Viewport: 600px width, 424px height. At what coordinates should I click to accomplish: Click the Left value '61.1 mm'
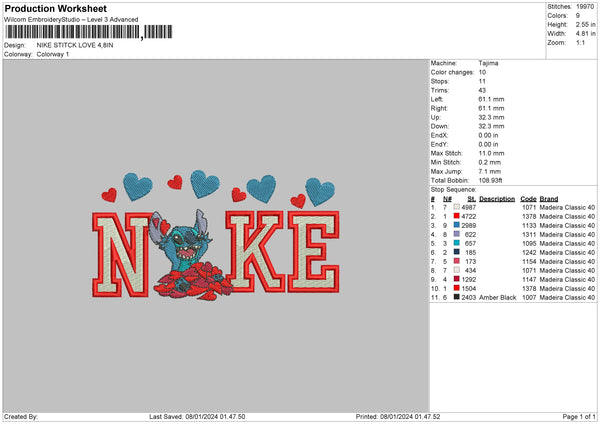tap(491, 99)
